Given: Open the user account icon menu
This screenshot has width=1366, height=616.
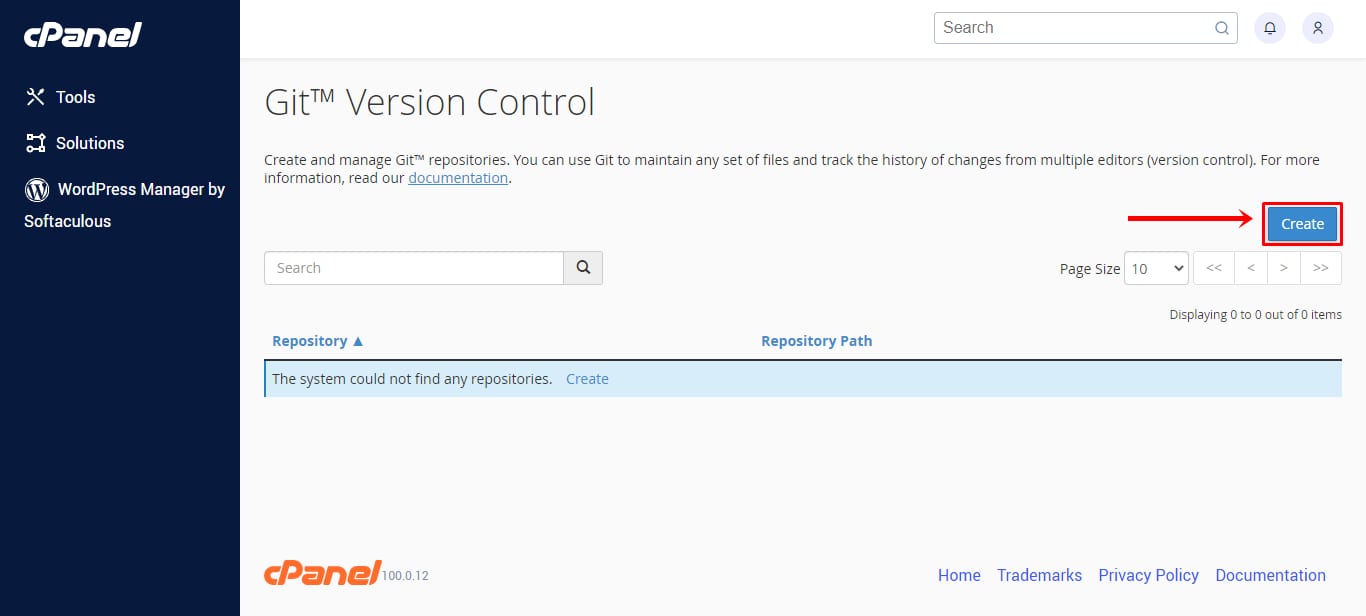Looking at the screenshot, I should 1318,28.
